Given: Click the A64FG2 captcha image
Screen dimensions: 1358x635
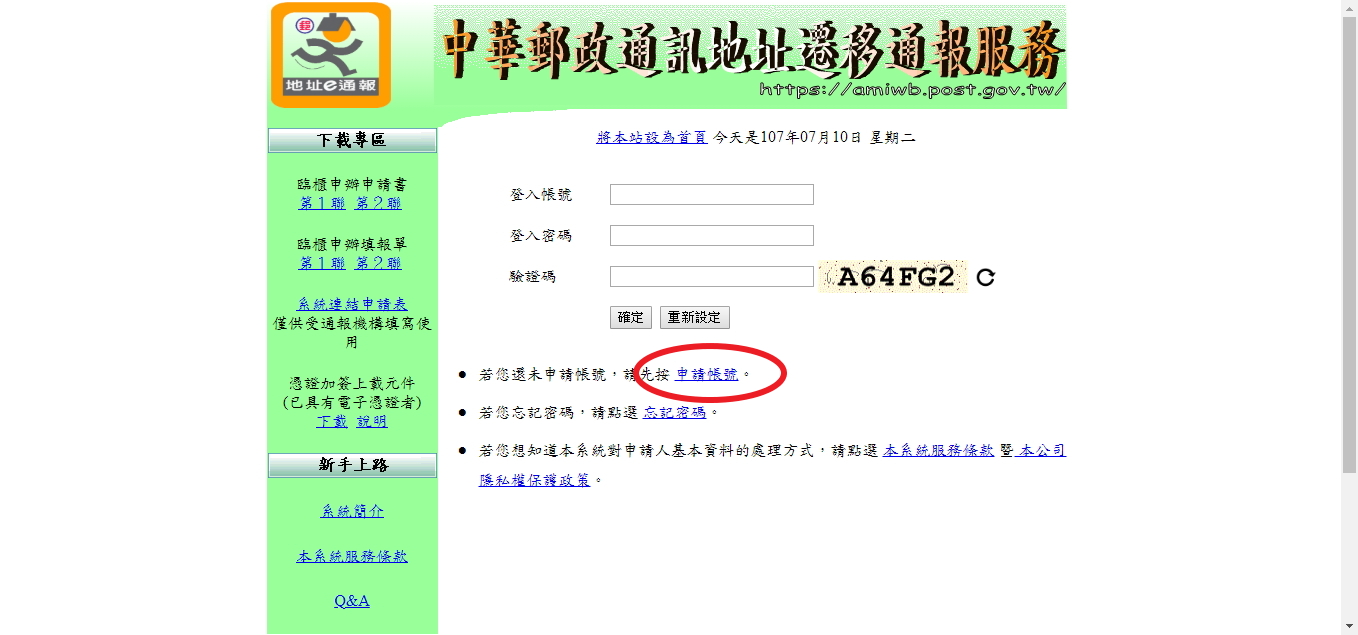Looking at the screenshot, I should click(x=893, y=277).
